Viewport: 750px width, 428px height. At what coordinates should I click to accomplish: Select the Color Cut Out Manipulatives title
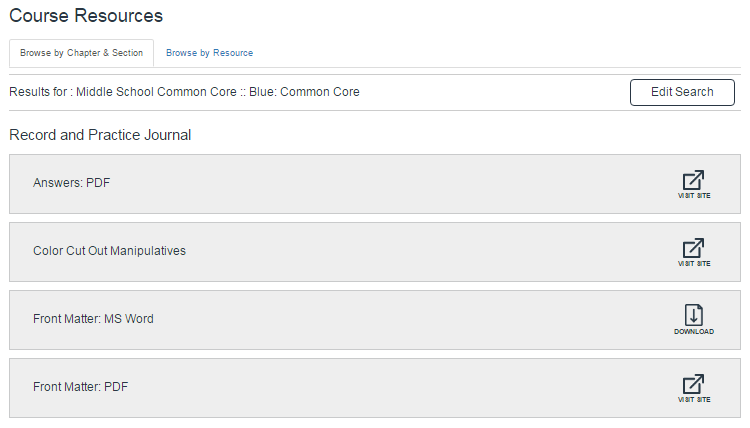pyautogui.click(x=109, y=251)
